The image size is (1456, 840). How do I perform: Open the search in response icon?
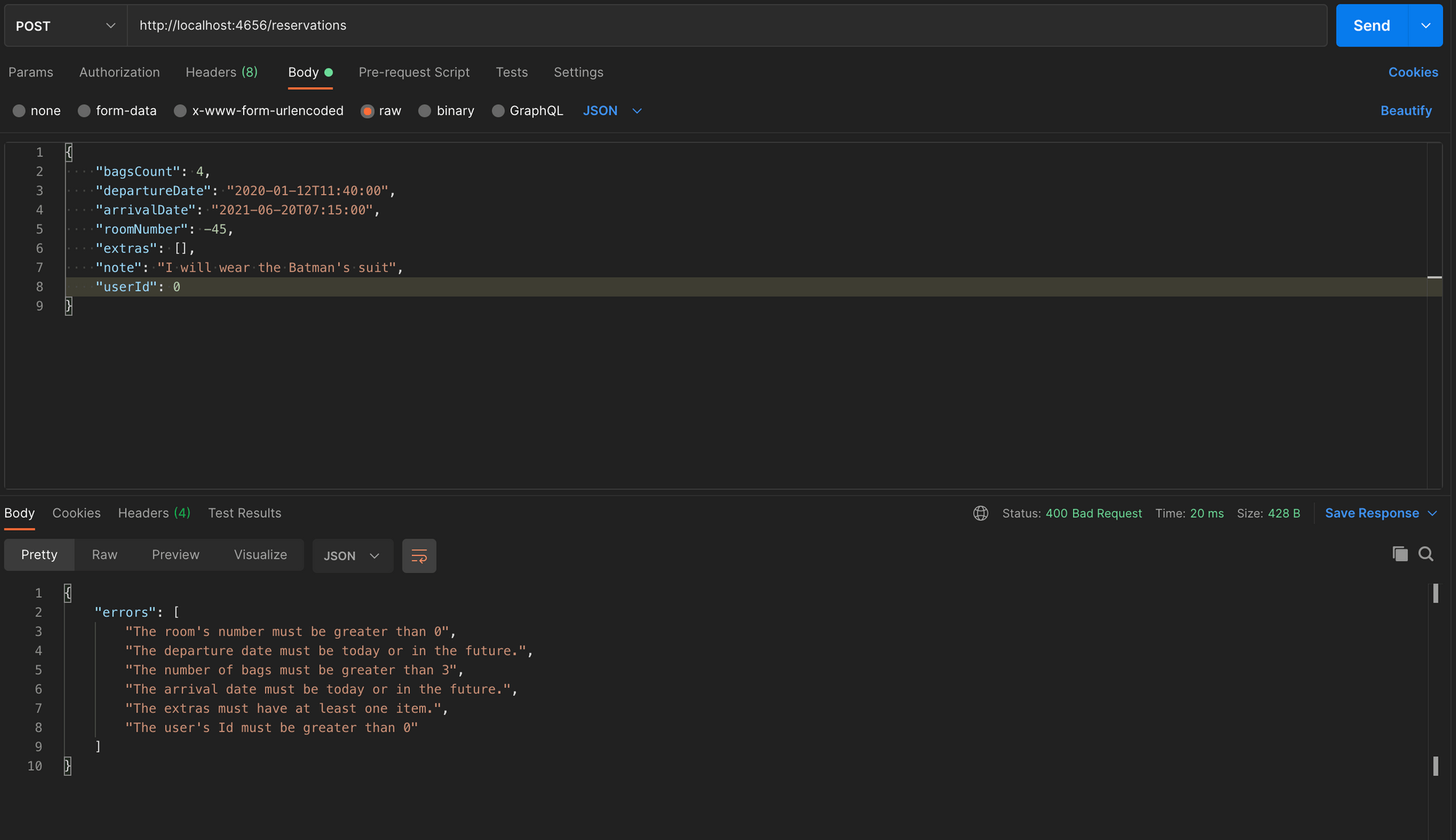pyautogui.click(x=1426, y=554)
